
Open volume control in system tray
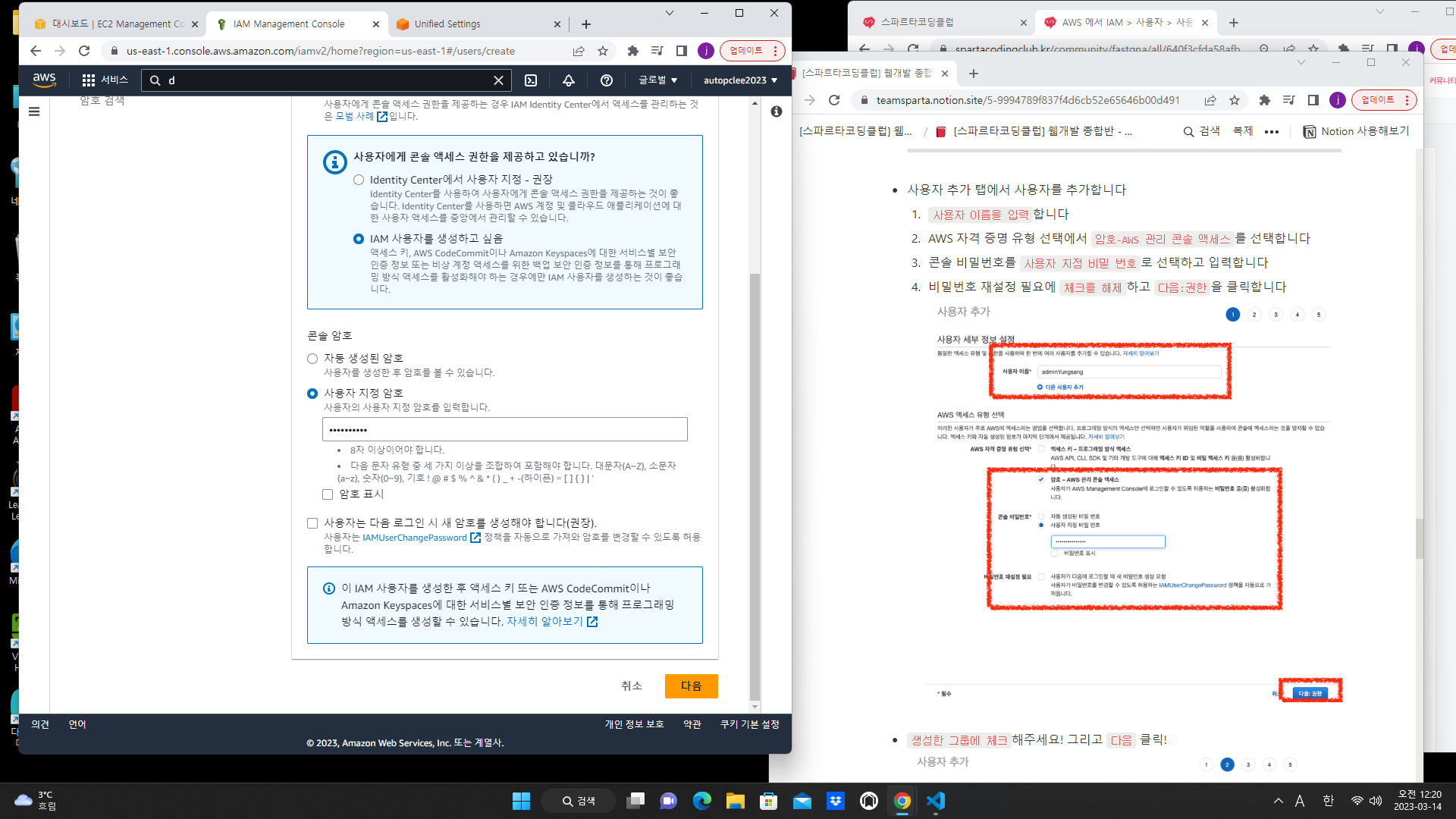coord(1376,801)
